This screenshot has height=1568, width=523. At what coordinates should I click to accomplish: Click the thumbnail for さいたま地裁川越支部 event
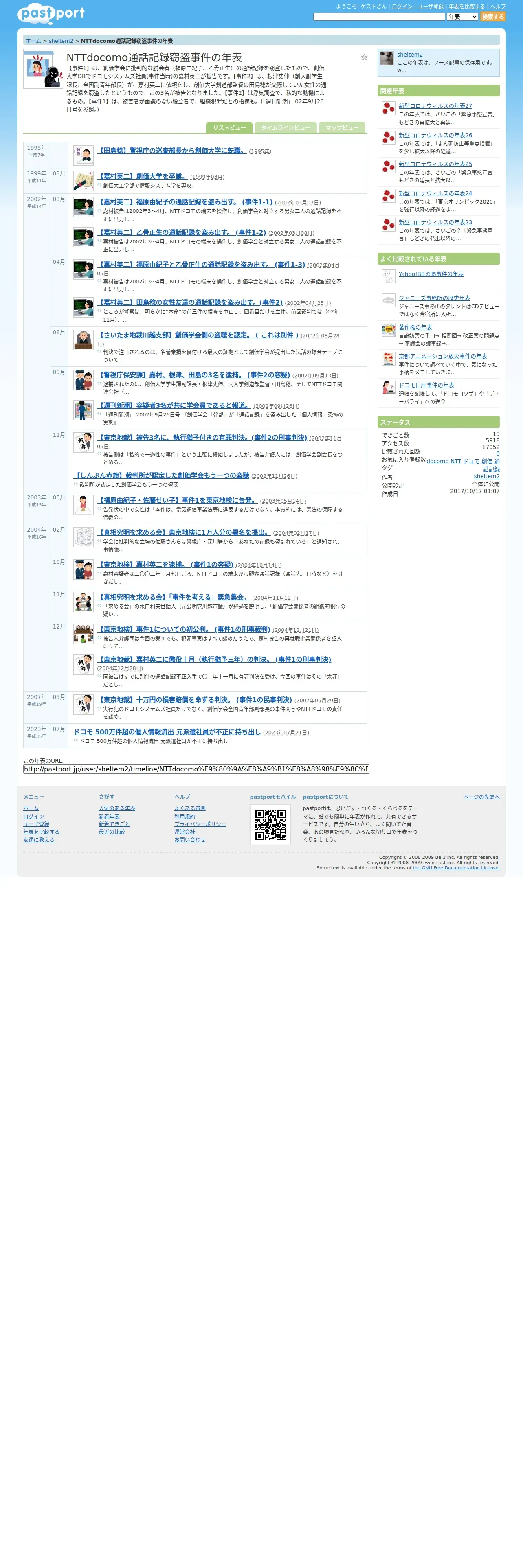[x=84, y=339]
